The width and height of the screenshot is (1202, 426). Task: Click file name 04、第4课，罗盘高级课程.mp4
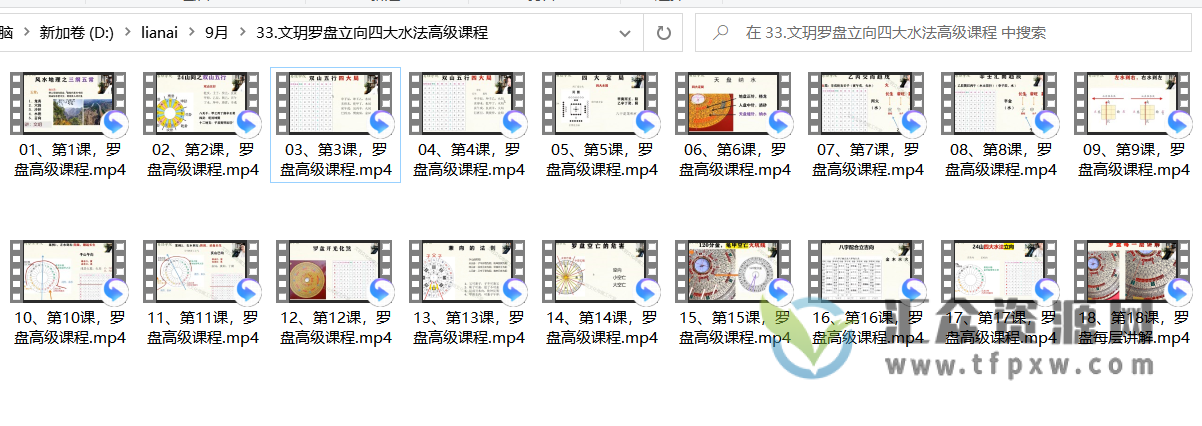tap(469, 160)
